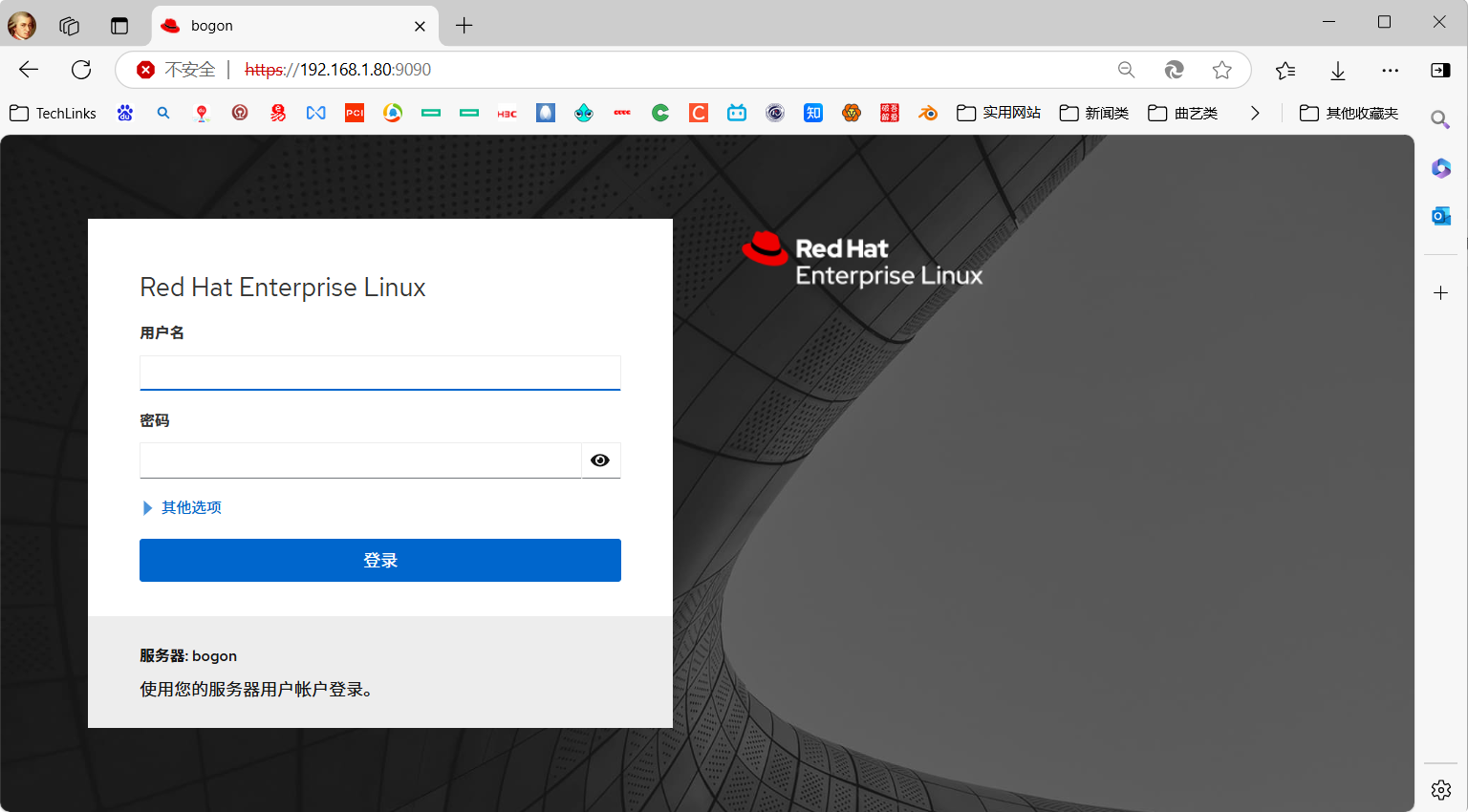Open the Baidu Maps pin bookmark
The width and height of the screenshot is (1468, 812).
202,113
